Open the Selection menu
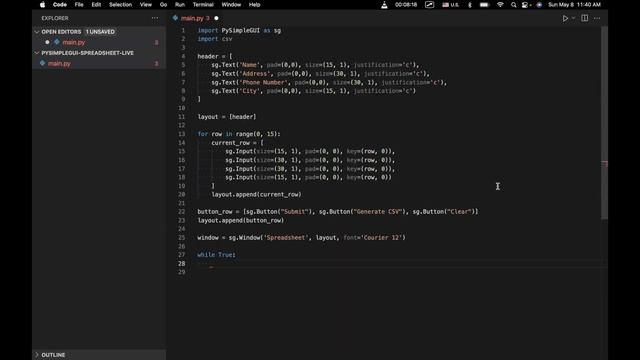This screenshot has height=360, width=640. tap(120, 5)
